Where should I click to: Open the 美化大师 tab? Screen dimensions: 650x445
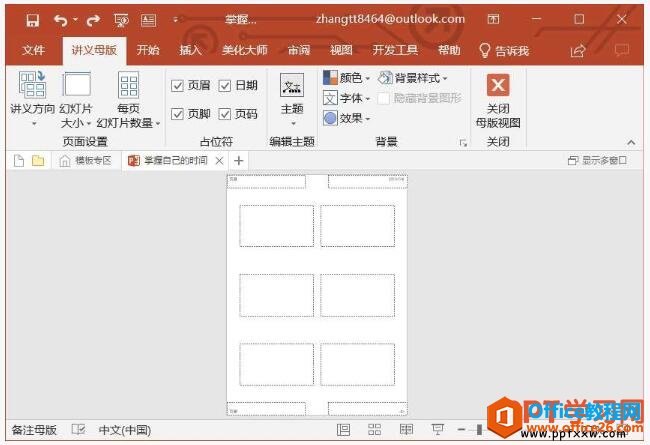tap(245, 50)
